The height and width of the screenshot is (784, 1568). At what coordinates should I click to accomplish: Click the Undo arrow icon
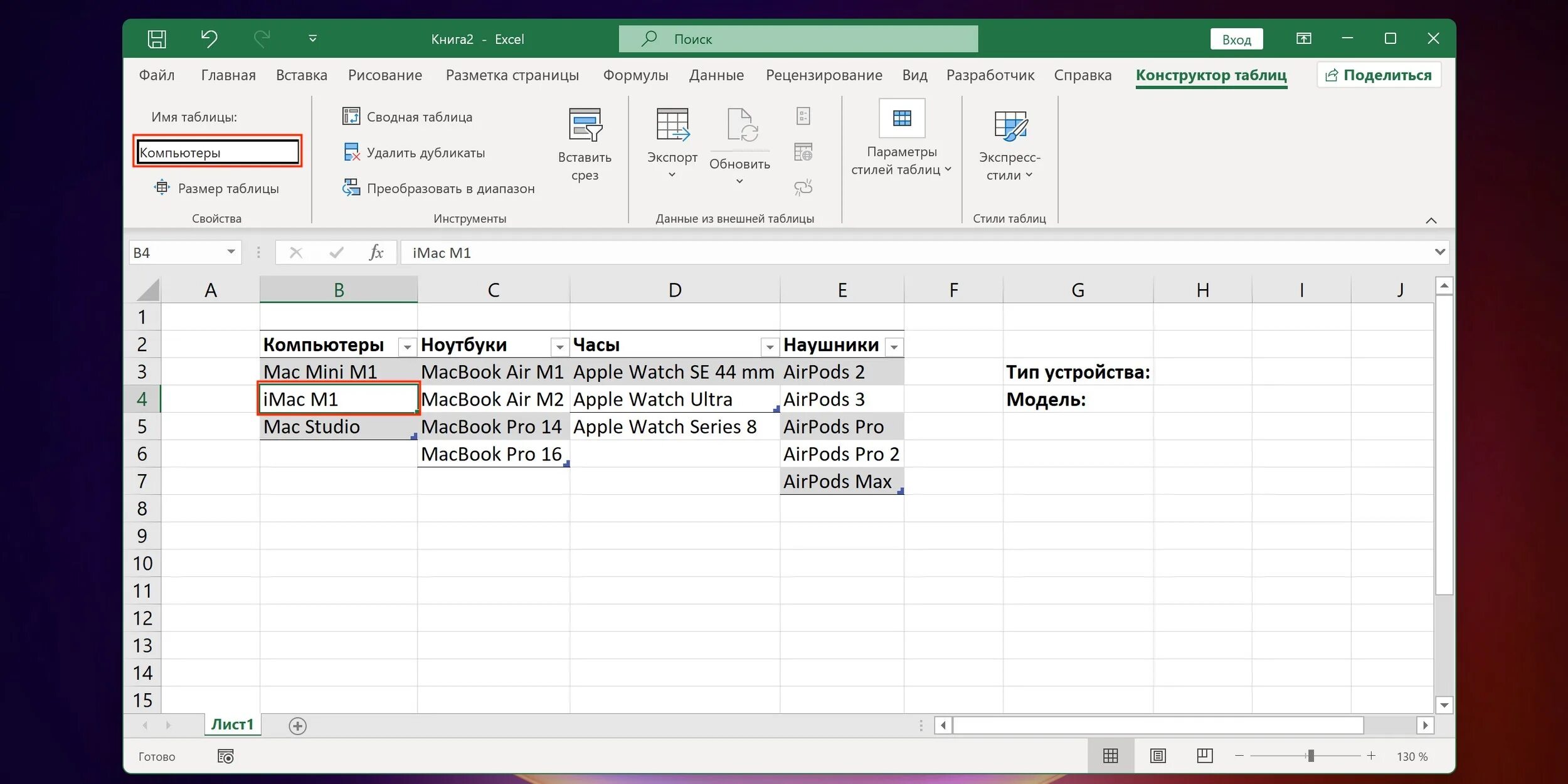209,39
